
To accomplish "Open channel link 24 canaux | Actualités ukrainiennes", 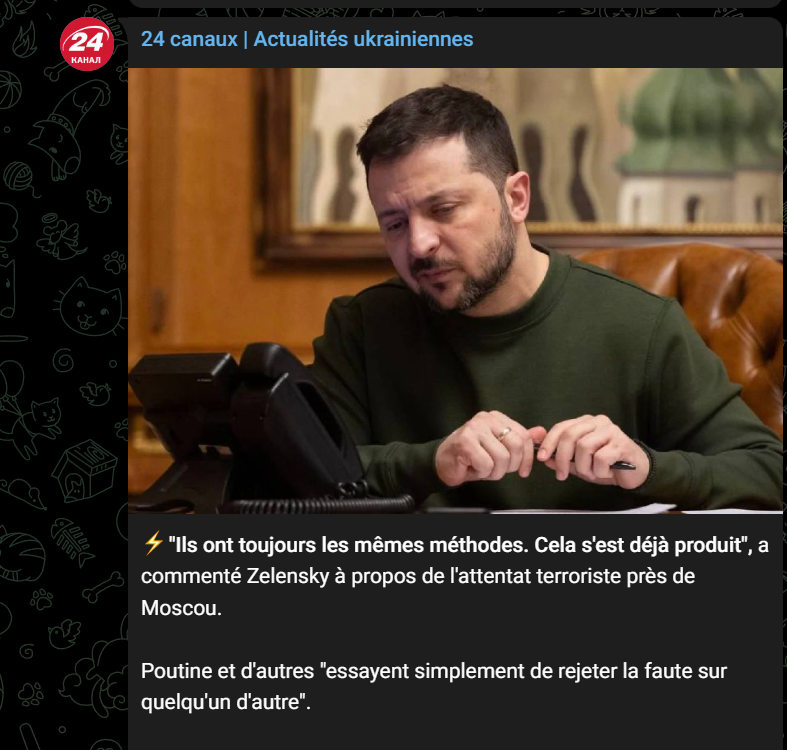I will (307, 39).
